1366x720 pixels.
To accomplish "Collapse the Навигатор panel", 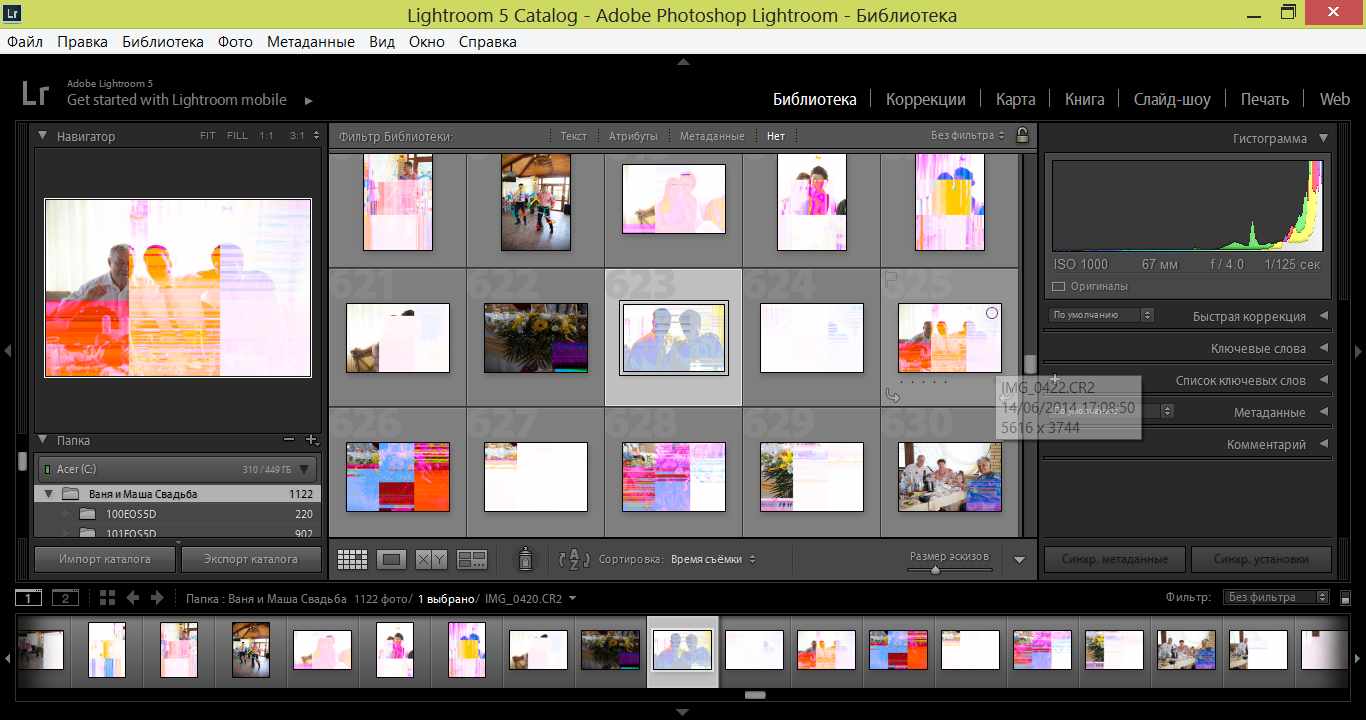I will tap(43, 136).
